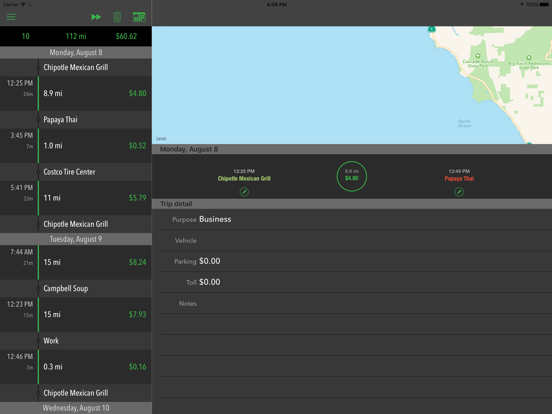Tap Papaya Thai location row in list
The image size is (552, 414).
pos(76,120)
